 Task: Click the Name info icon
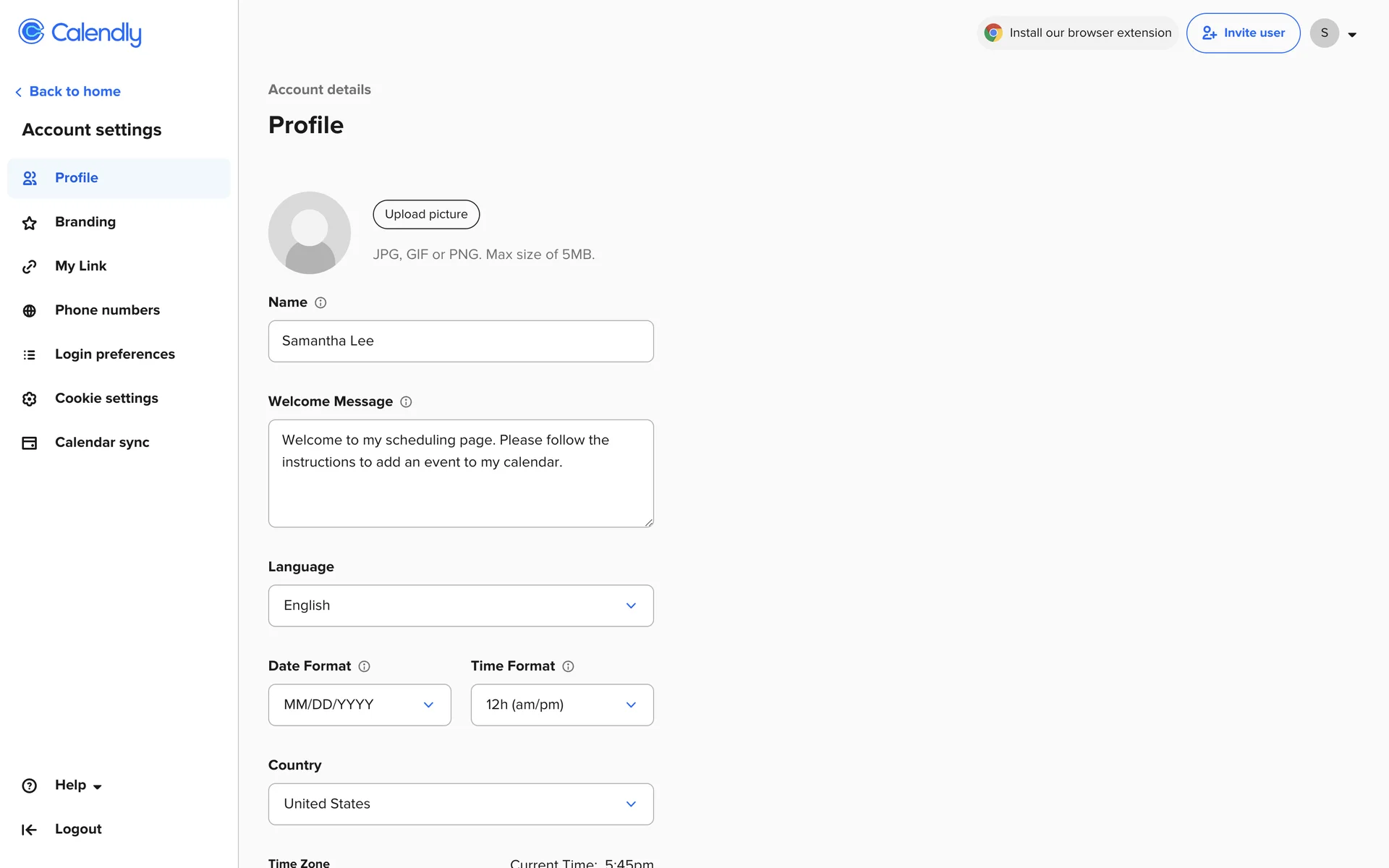tap(320, 303)
